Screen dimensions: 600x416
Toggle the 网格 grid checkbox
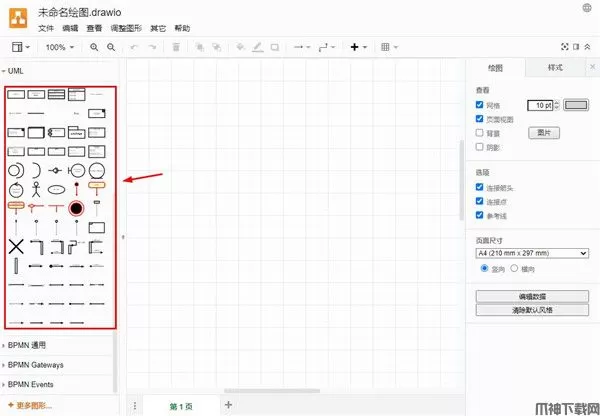479,104
